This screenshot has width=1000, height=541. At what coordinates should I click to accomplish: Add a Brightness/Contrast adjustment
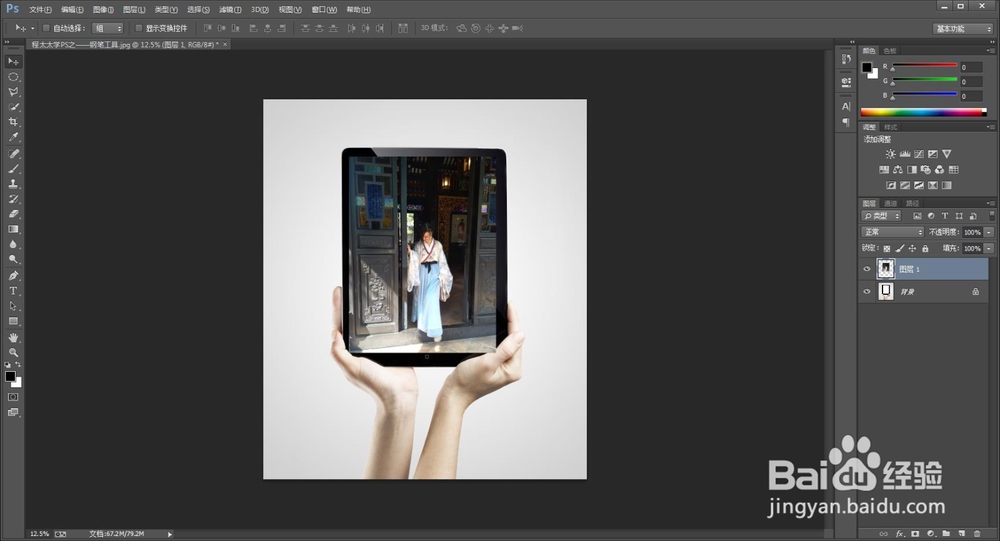coord(891,154)
